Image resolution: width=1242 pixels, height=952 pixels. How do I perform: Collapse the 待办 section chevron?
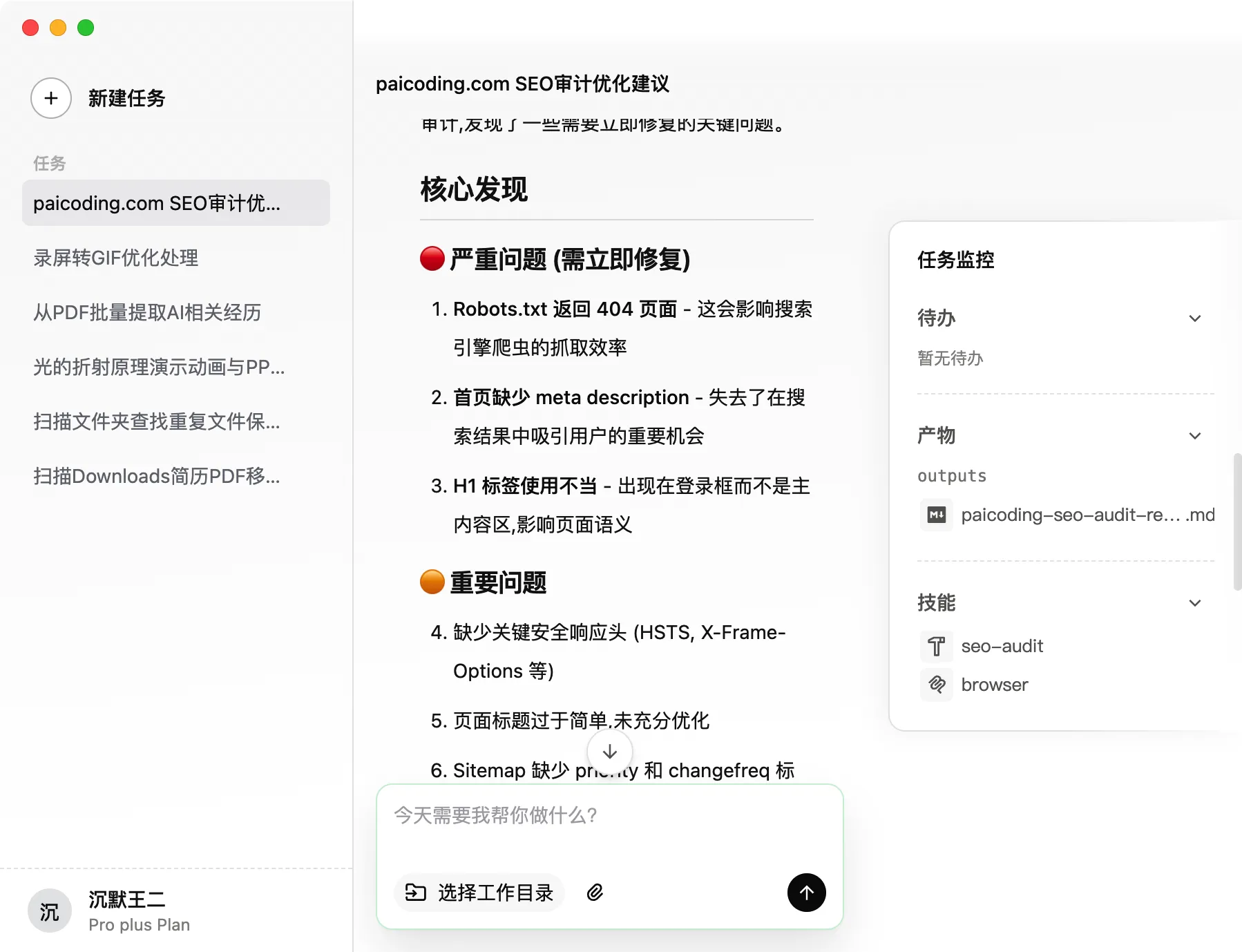click(x=1195, y=318)
